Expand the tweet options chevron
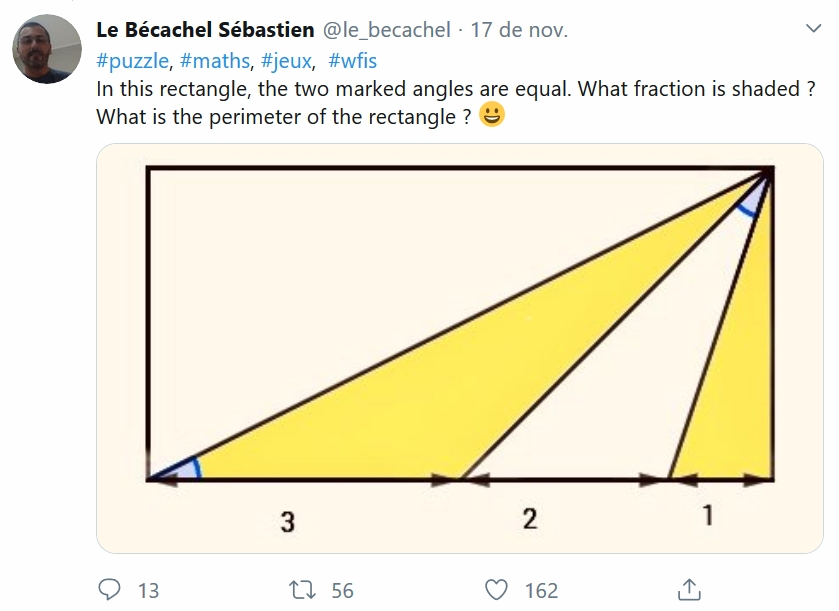This screenshot has width=839, height=611. click(x=813, y=28)
